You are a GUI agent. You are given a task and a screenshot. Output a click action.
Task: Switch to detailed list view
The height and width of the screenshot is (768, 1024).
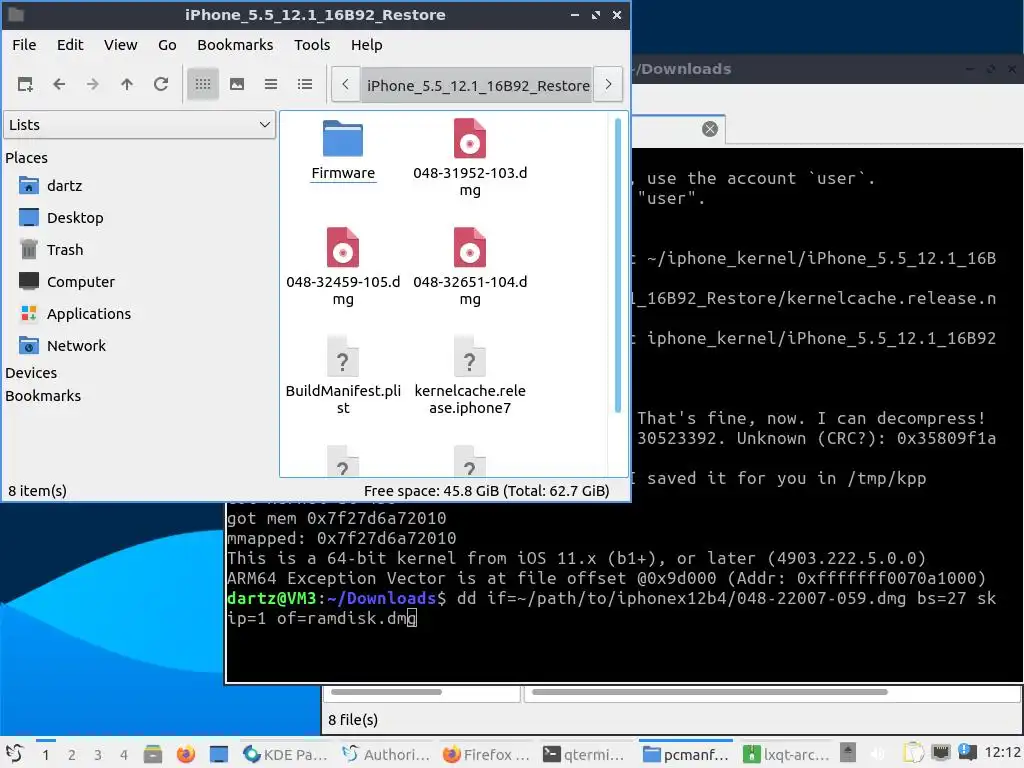[305, 84]
